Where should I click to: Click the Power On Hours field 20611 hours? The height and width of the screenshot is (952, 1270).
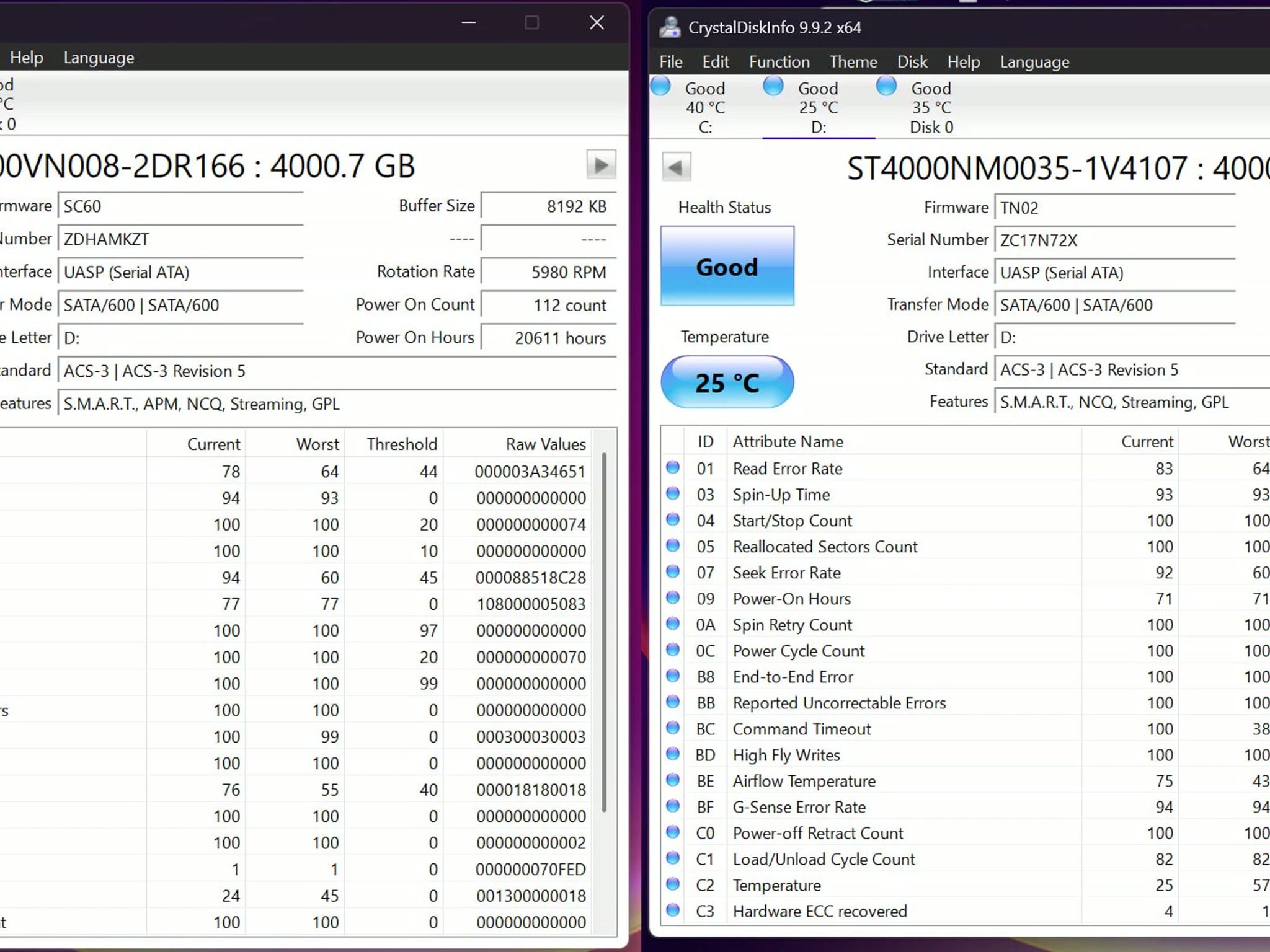pyautogui.click(x=549, y=338)
